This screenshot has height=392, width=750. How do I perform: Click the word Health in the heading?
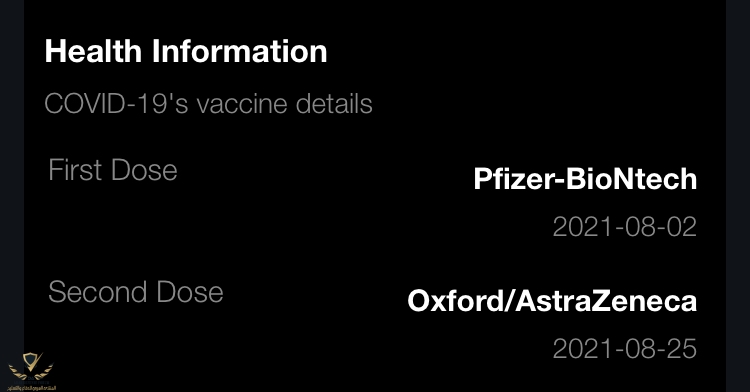coord(93,51)
